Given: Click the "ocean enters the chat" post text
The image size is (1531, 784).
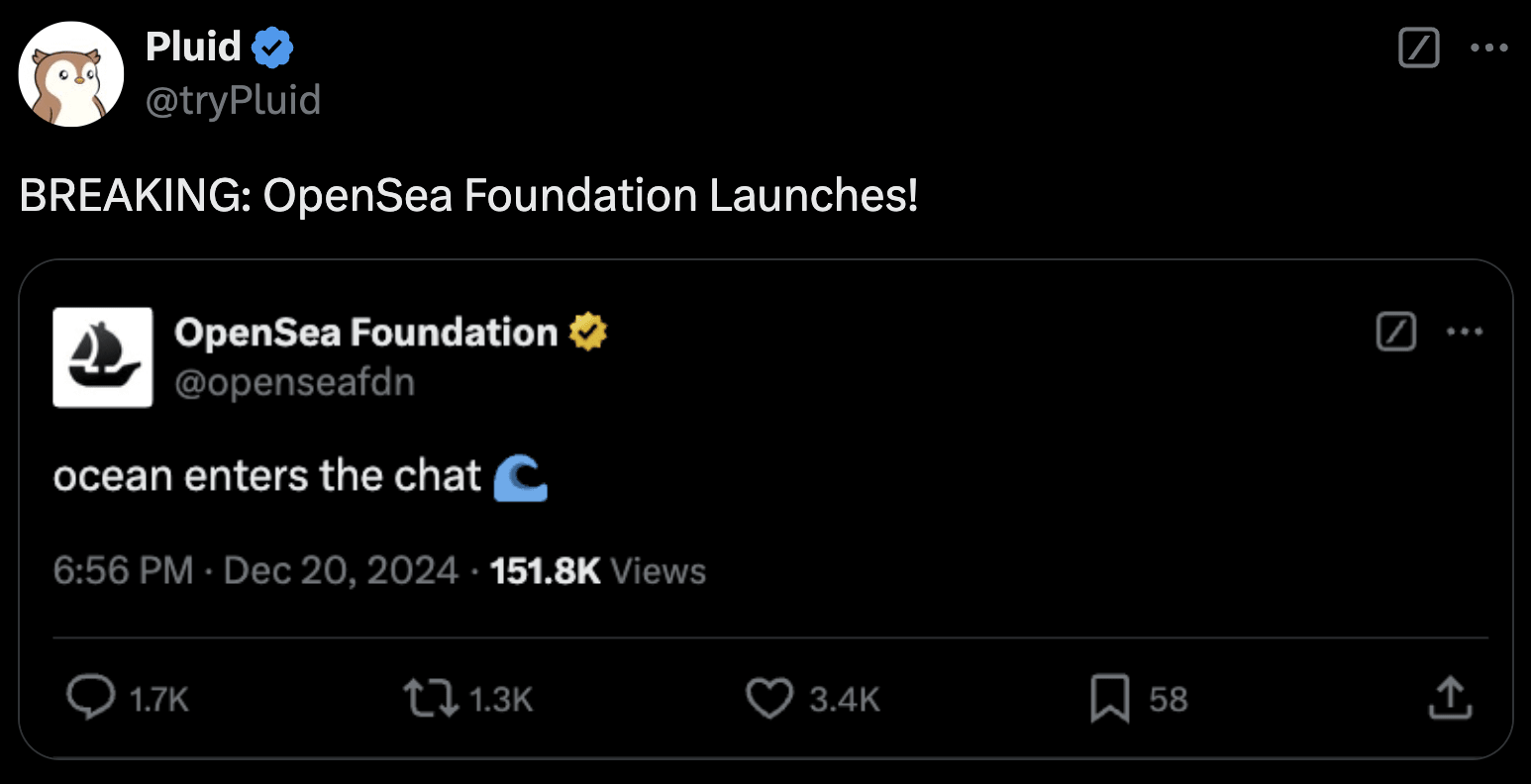Looking at the screenshot, I should click(267, 476).
